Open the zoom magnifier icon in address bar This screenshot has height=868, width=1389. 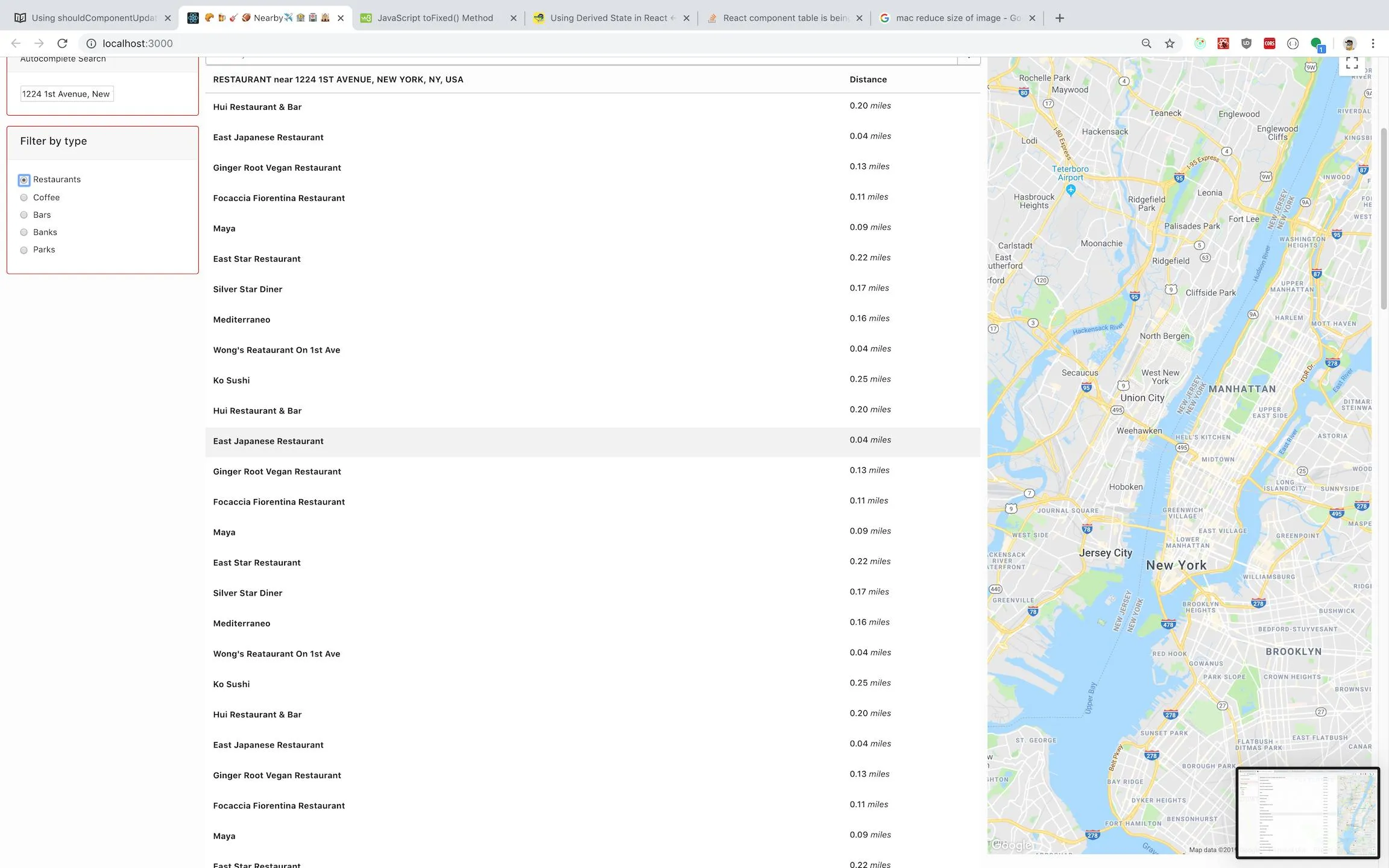pyautogui.click(x=1146, y=43)
